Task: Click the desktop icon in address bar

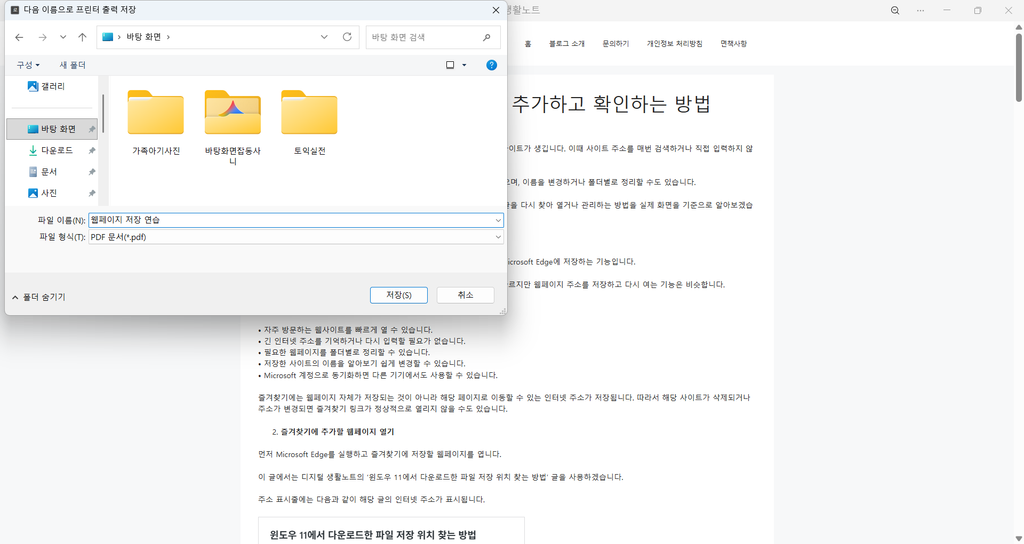Action: point(108,37)
